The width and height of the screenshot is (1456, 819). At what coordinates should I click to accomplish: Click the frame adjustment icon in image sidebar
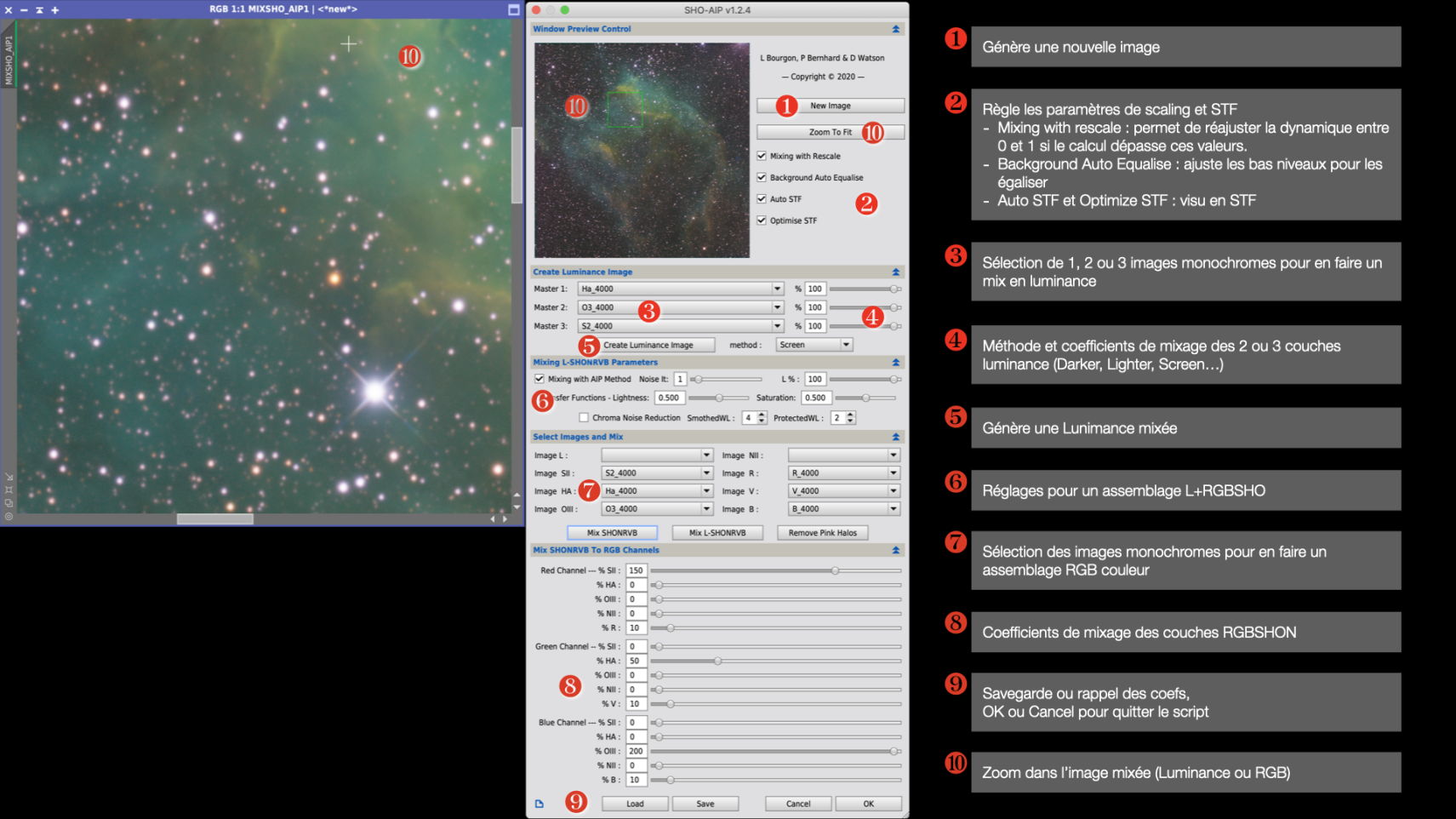pos(9,490)
